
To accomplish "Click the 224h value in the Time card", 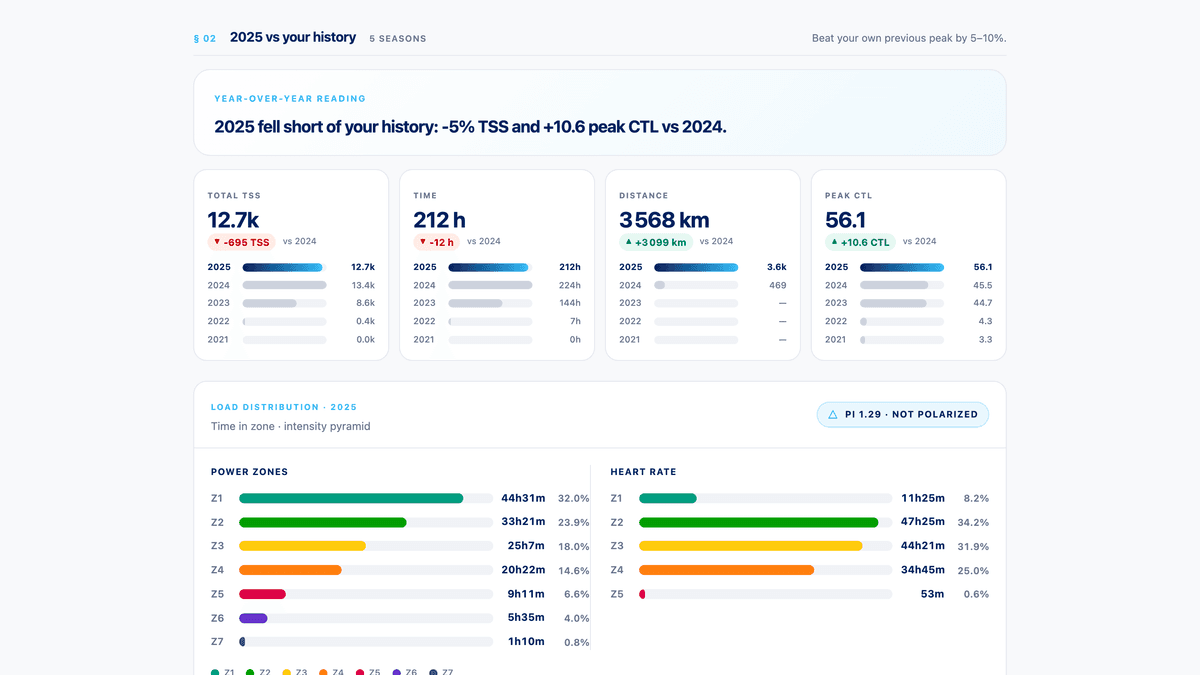I will point(570,285).
